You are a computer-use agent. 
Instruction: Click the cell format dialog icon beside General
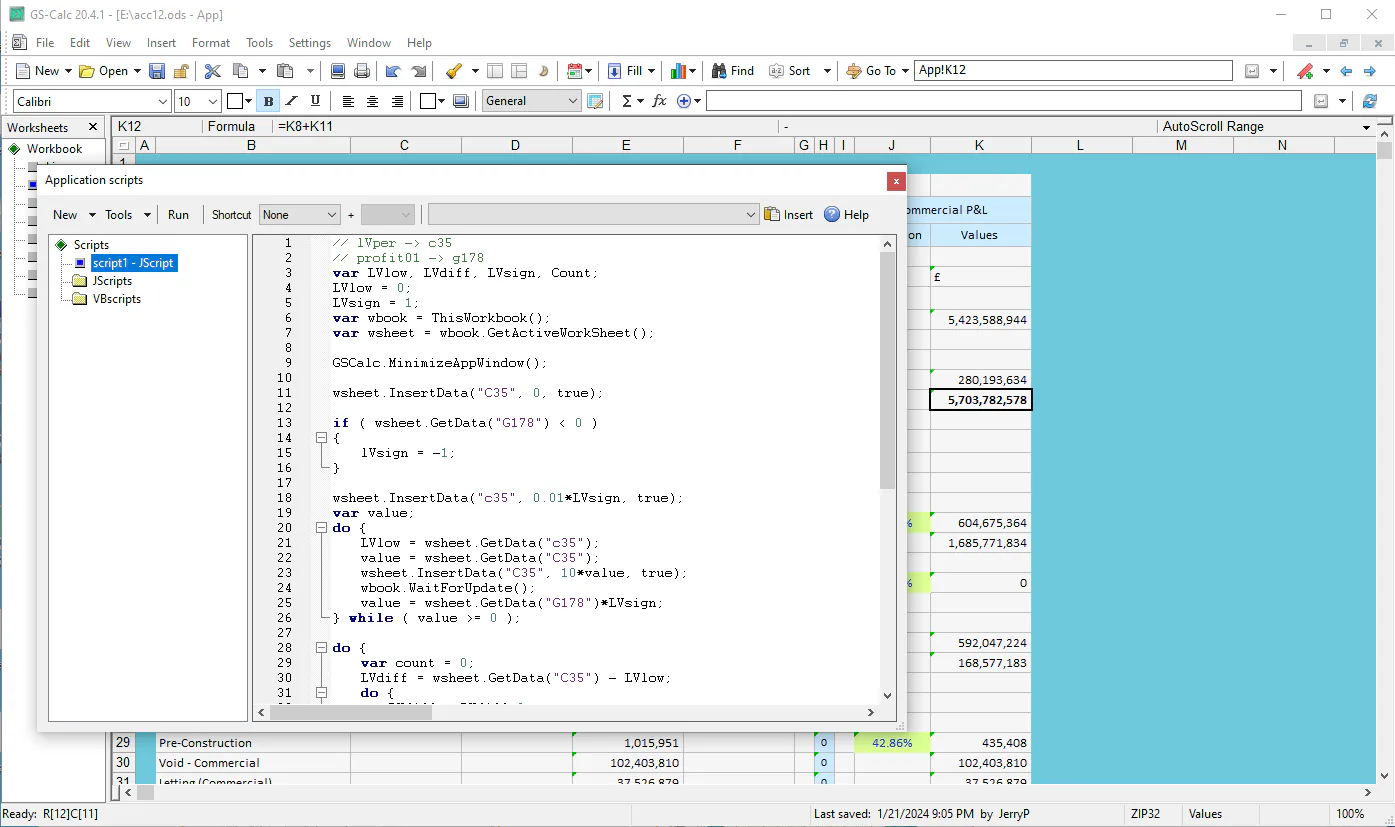pos(595,101)
